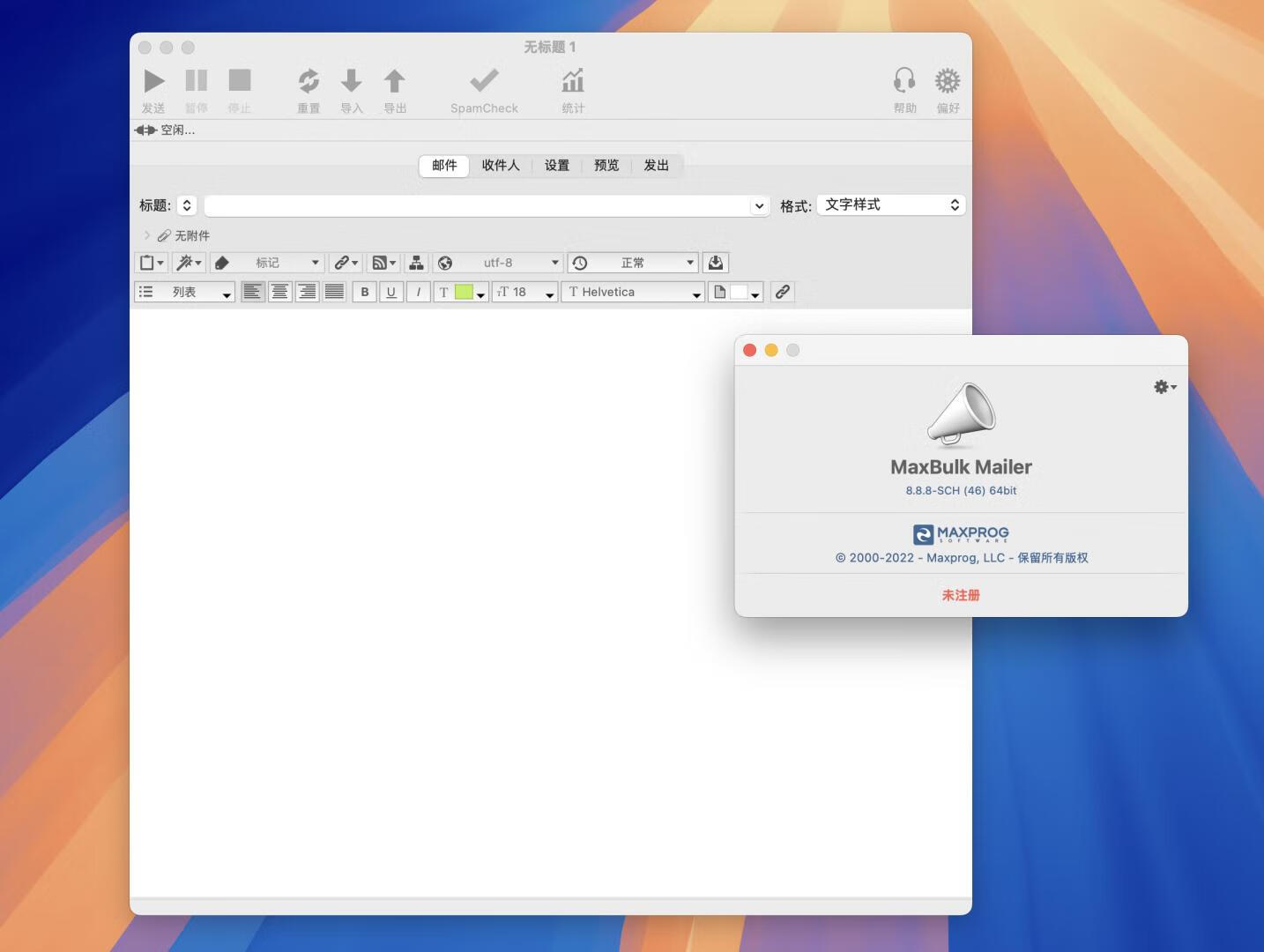Open the gear menu in About window
The width and height of the screenshot is (1264, 952).
click(x=1165, y=387)
